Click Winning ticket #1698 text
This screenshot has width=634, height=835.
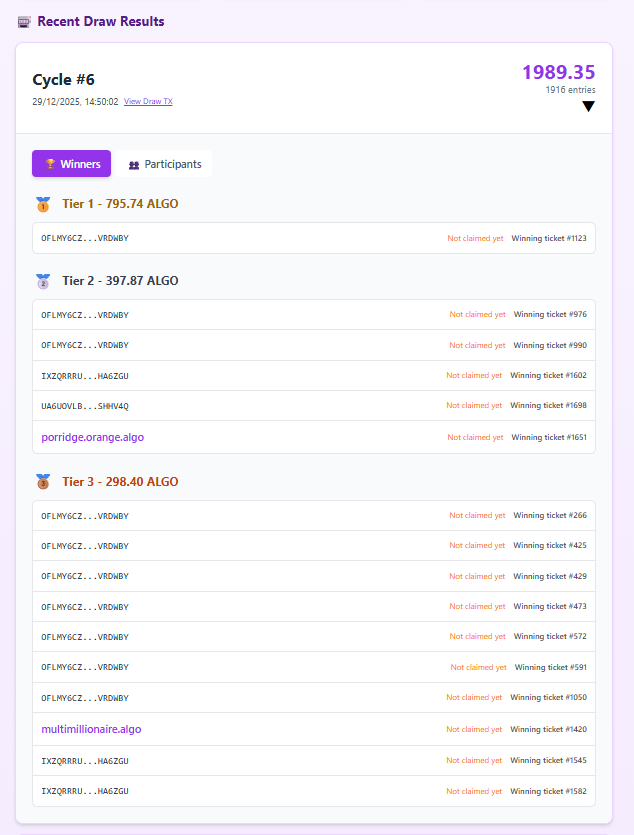click(x=548, y=405)
